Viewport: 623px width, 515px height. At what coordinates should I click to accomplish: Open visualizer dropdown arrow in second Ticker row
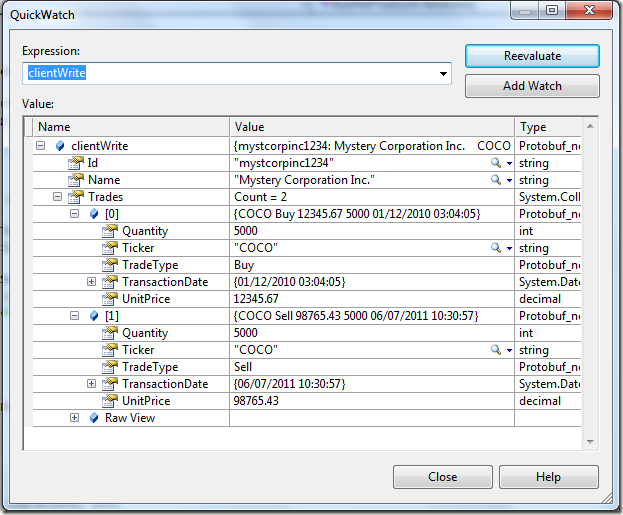coord(509,350)
